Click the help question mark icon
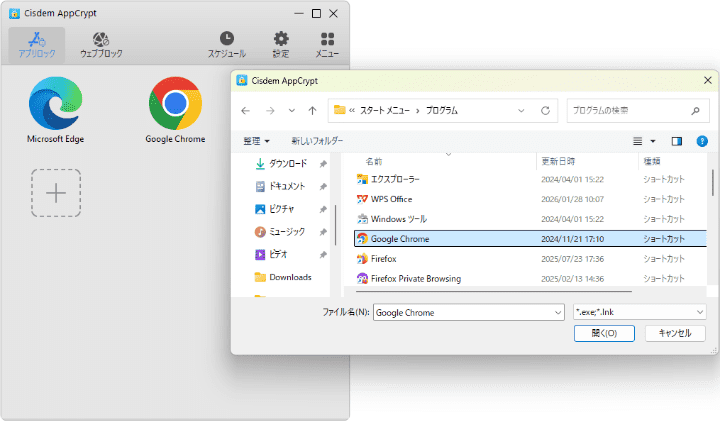Screen dimensions: 720x421 [702, 141]
